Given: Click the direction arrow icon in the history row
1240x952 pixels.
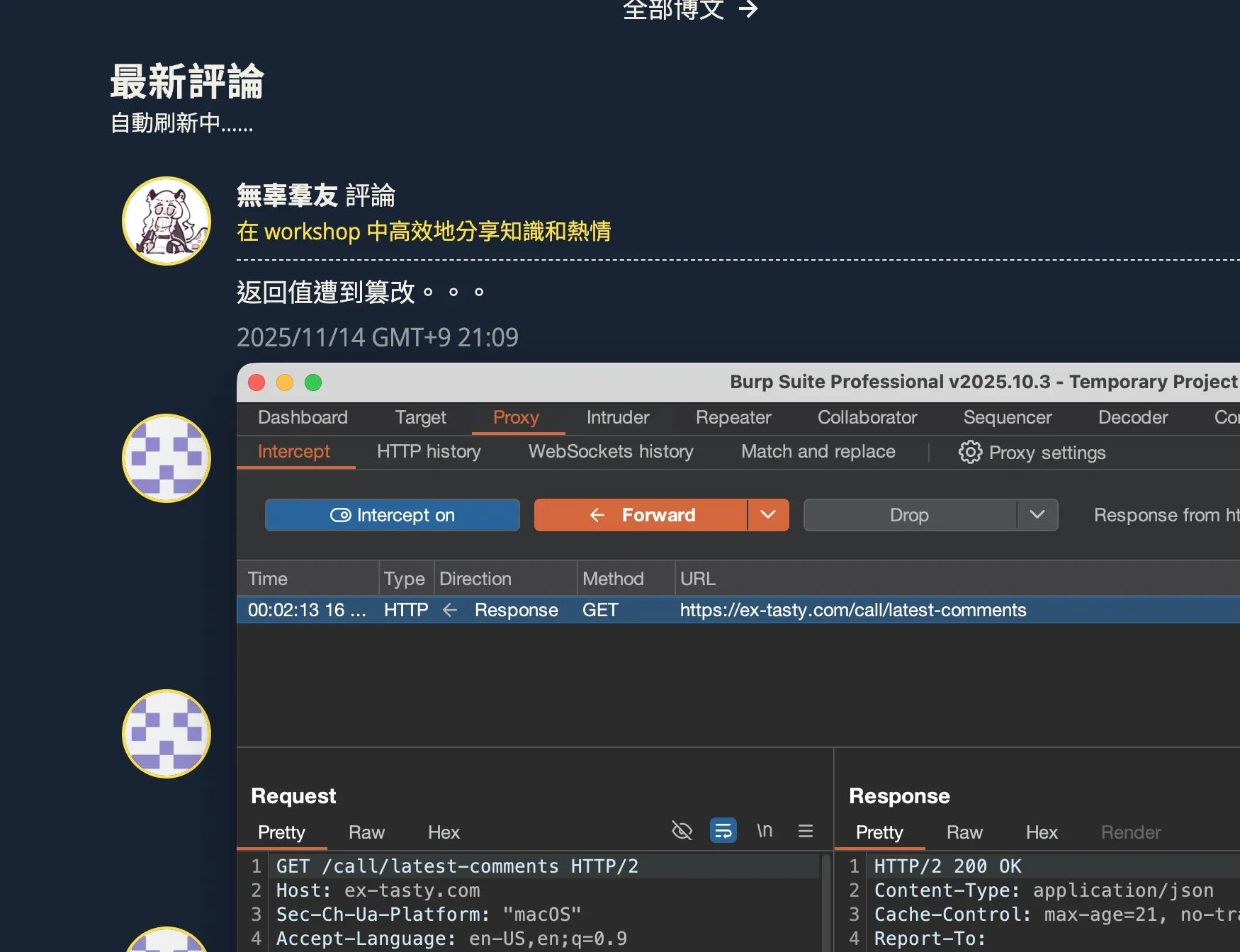Looking at the screenshot, I should point(450,610).
